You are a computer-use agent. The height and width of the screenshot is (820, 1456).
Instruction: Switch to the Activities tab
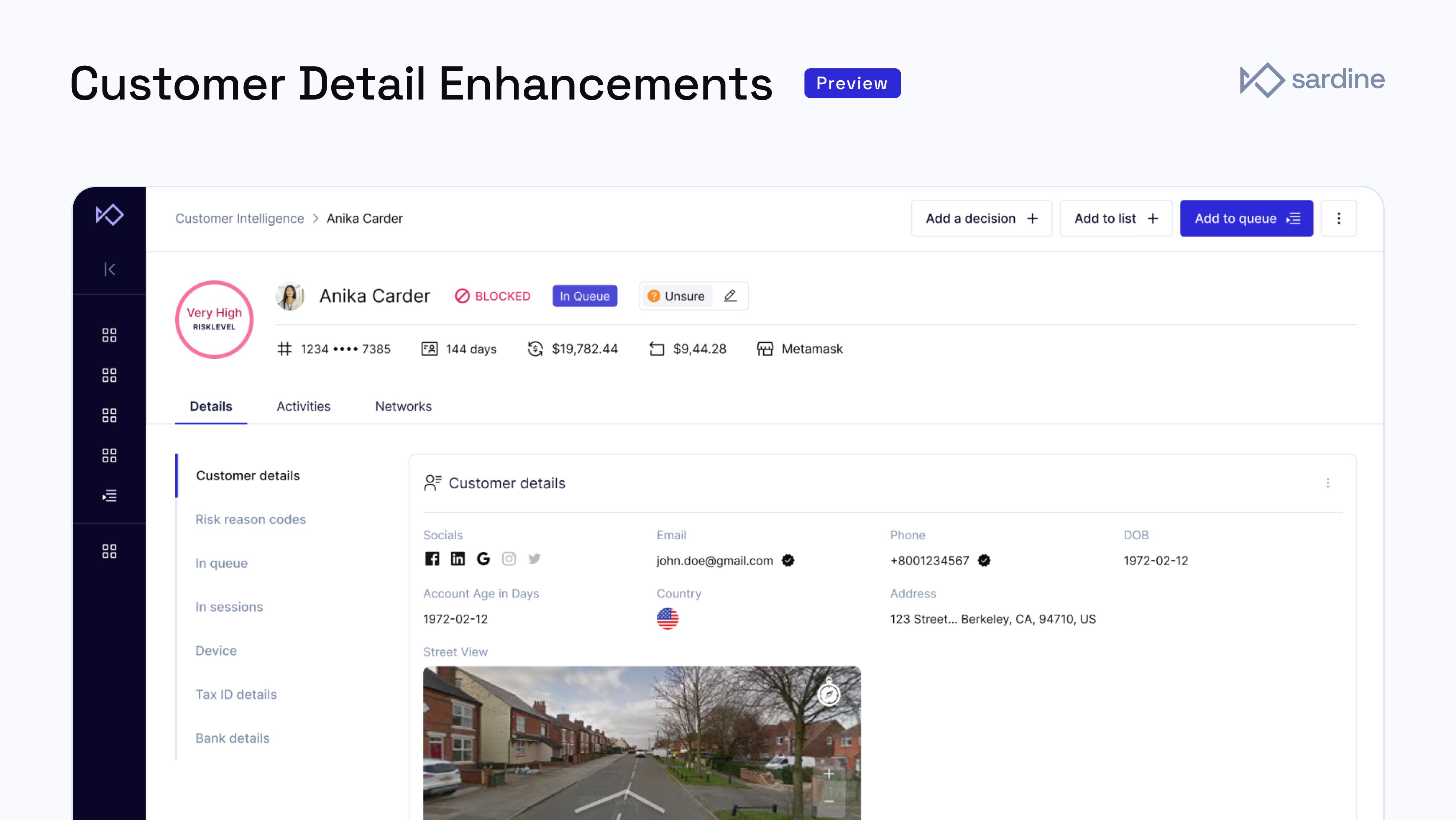pos(303,406)
